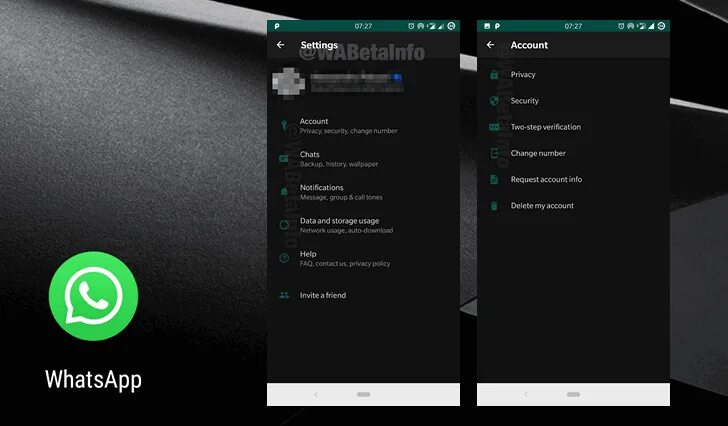Click the Two-step verification icon
The height and width of the screenshot is (426, 728).
click(x=494, y=127)
